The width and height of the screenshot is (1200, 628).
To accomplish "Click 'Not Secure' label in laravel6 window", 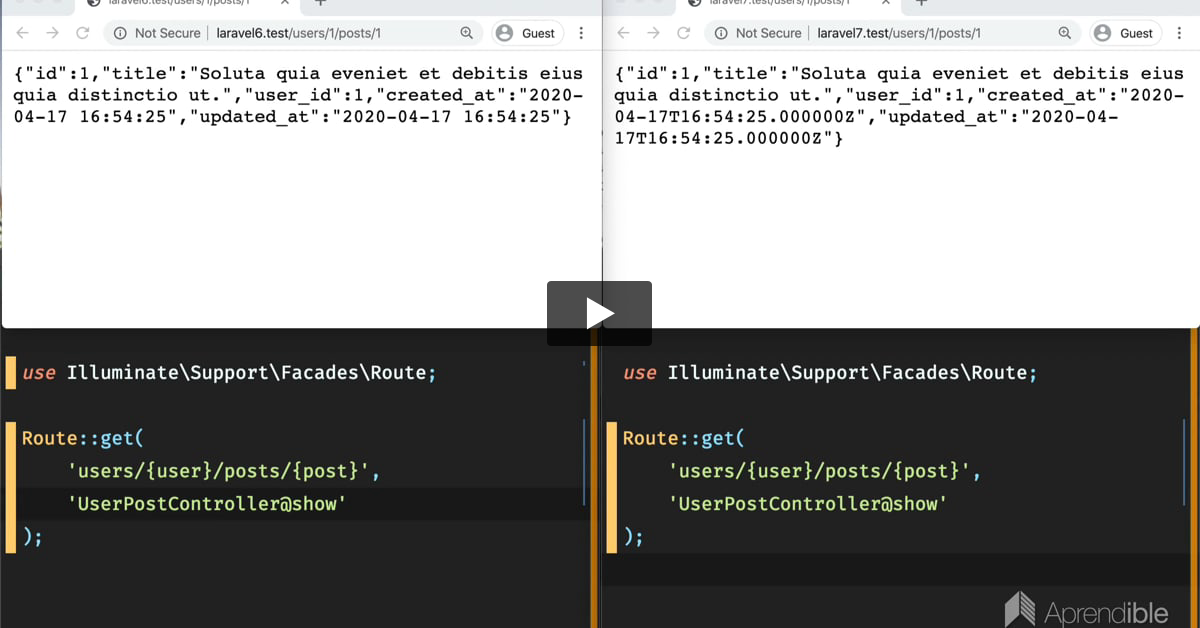I will (x=167, y=33).
